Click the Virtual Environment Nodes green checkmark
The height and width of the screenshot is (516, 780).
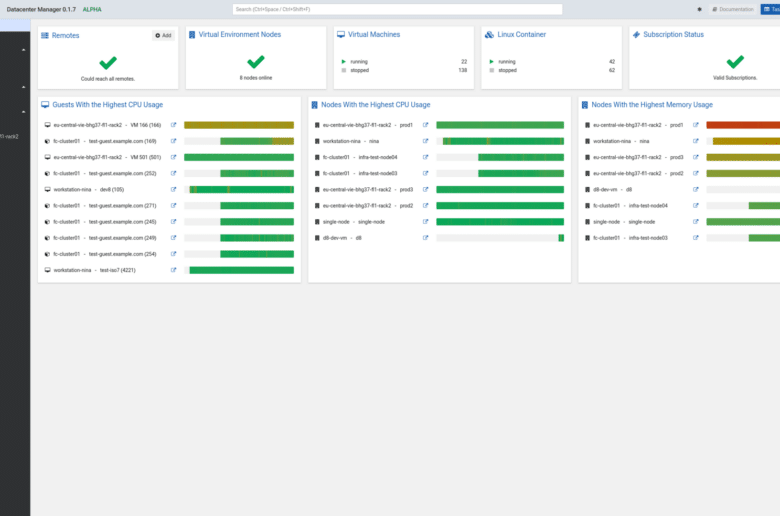point(256,62)
